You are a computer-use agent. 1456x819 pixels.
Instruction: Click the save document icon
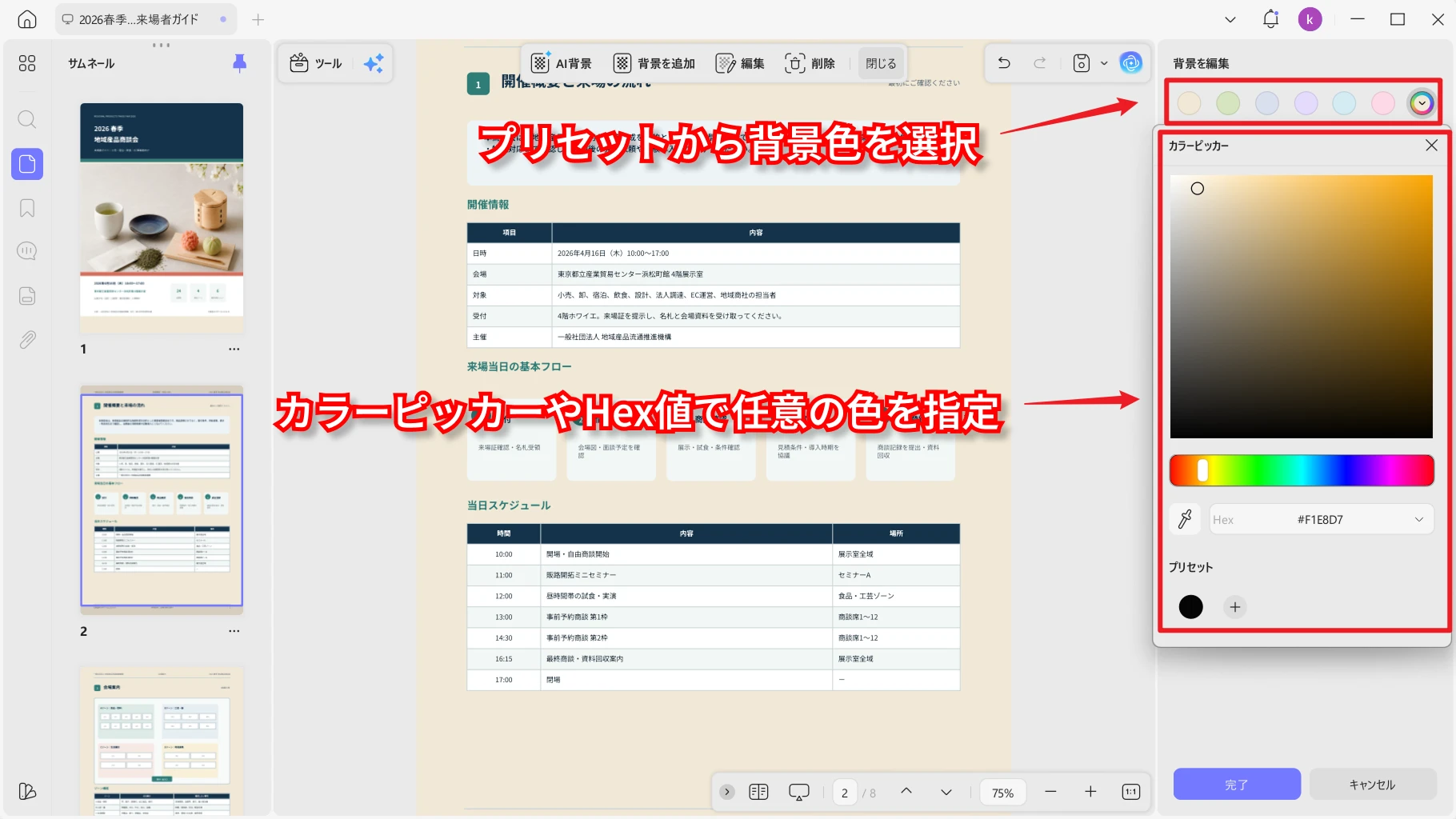(1082, 62)
